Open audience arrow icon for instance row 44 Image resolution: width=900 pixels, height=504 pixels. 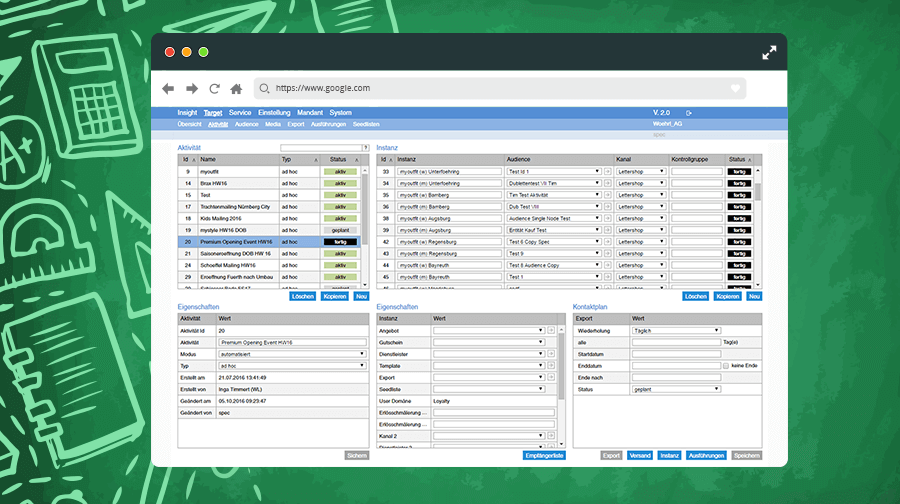(x=607, y=265)
